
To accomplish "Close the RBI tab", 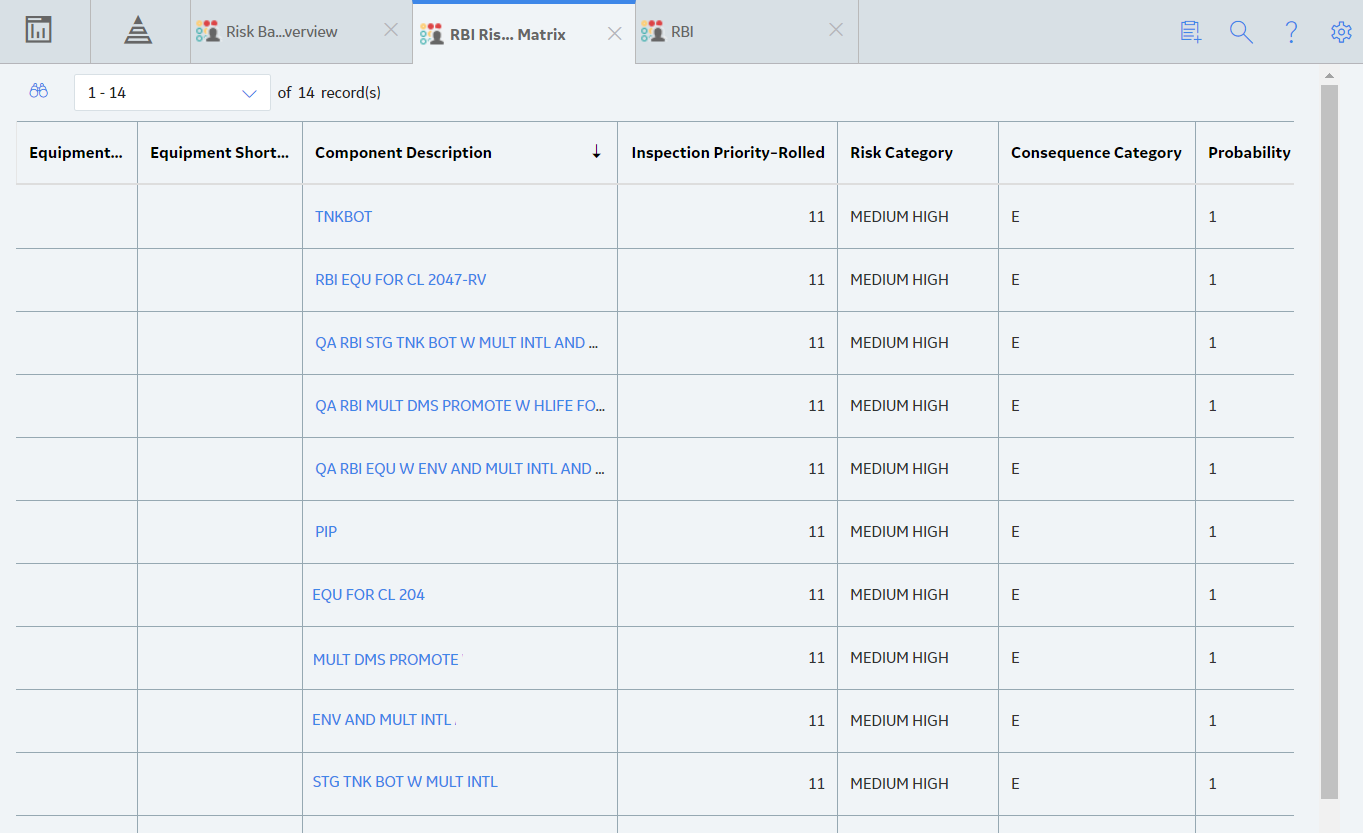I will 836,30.
